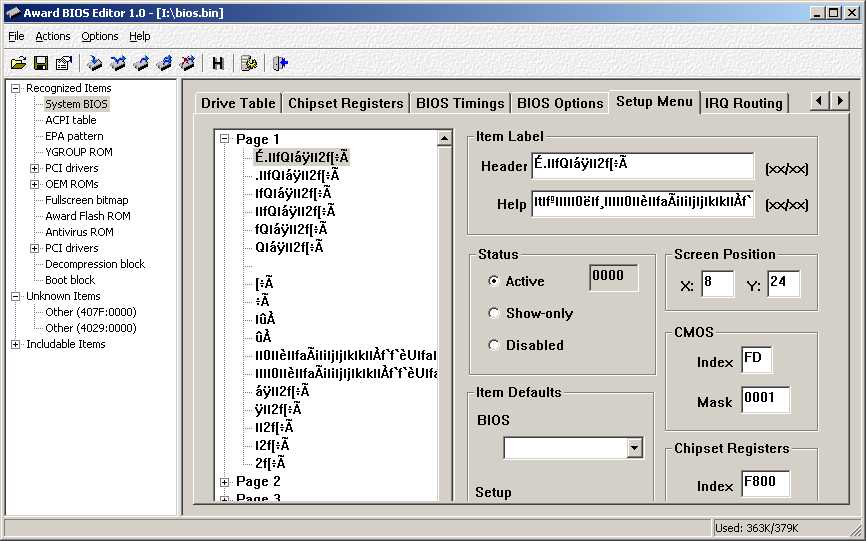Save the BIOS with the floppy disk icon
This screenshot has width=866, height=541.
point(41,63)
